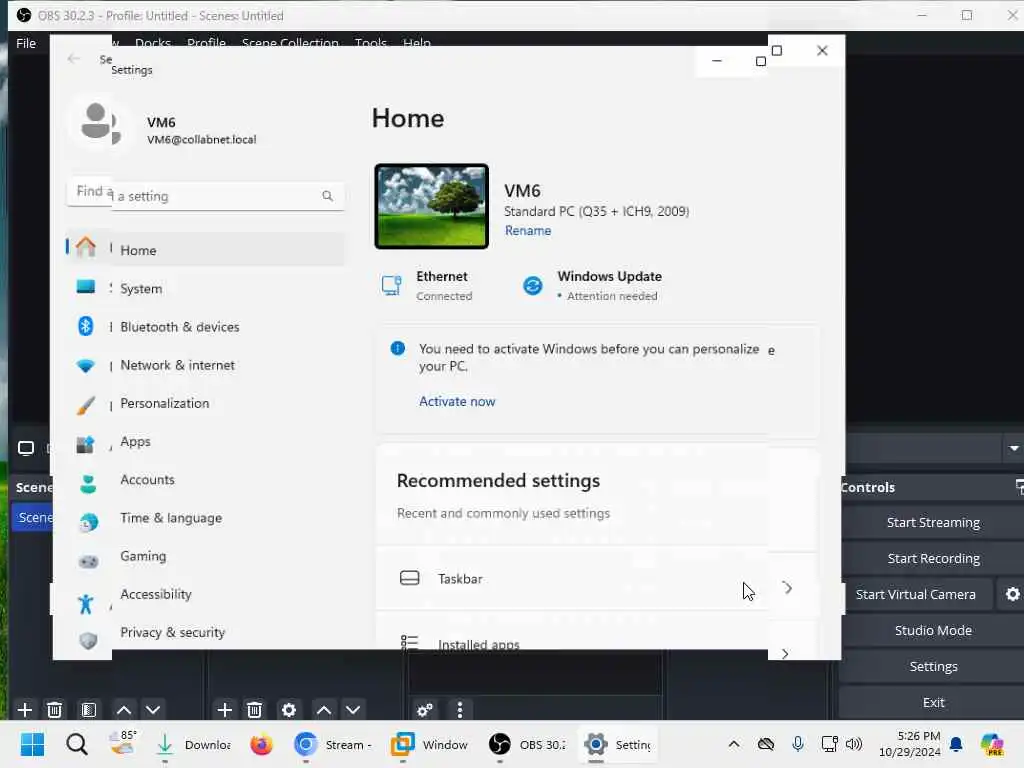Screen dimensions: 1024x768
Task: Click the Privacy & security shield icon
Action: coord(88,640)
